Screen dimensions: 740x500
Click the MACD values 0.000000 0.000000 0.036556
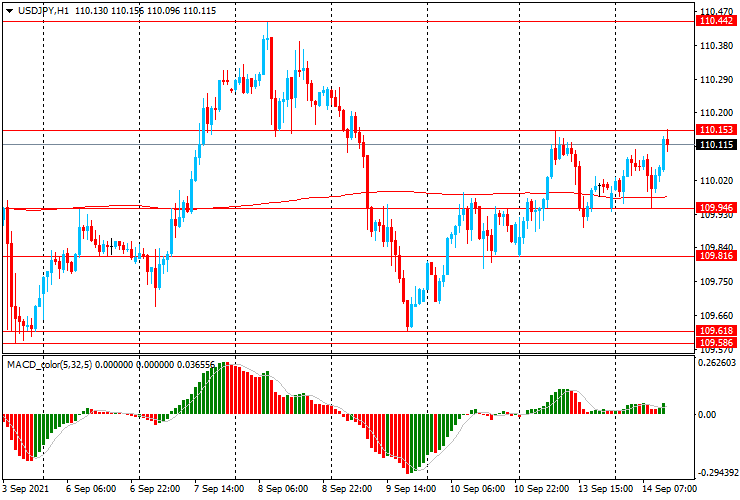click(x=155, y=365)
